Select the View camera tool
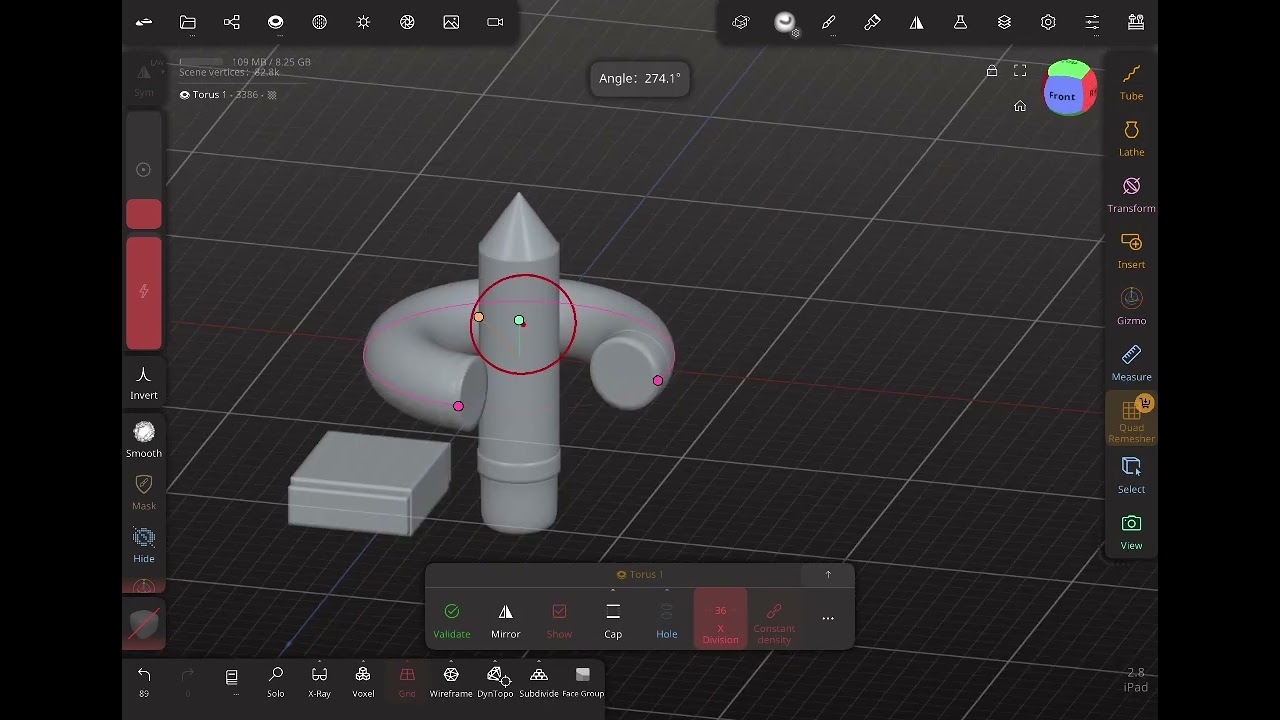The height and width of the screenshot is (720, 1280). [x=1131, y=531]
